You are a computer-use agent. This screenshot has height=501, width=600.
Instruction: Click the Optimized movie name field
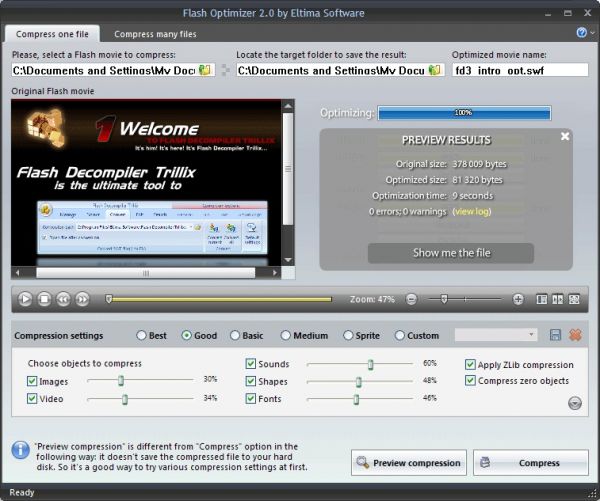coord(520,70)
